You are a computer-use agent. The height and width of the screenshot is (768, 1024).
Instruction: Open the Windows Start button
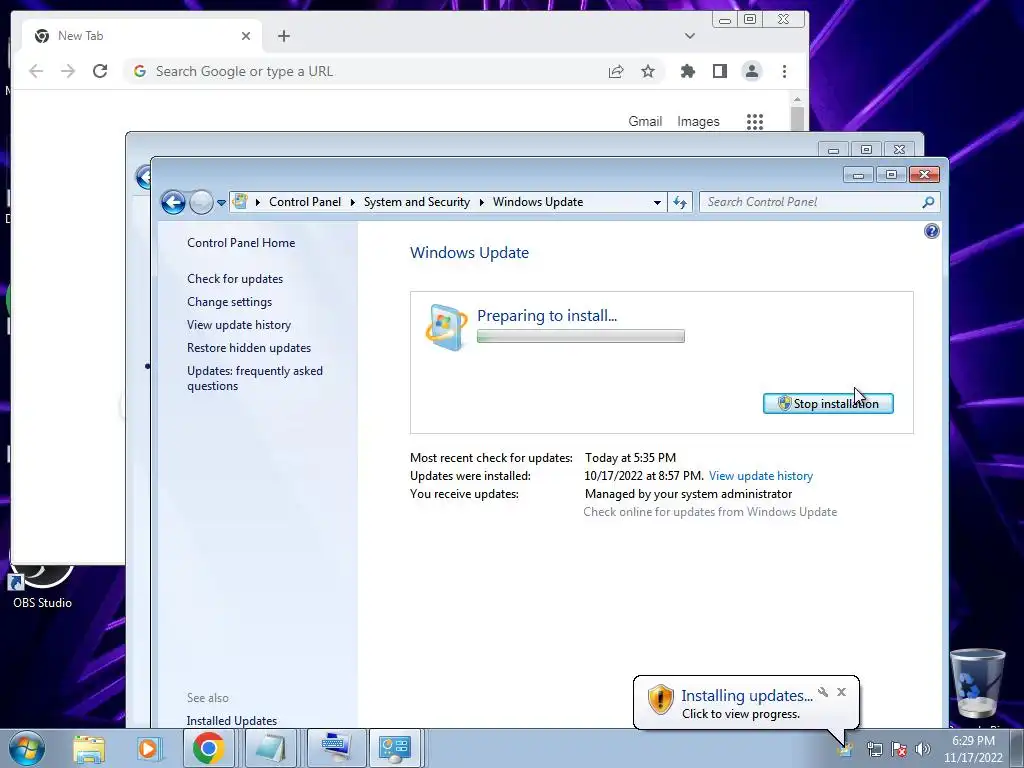pyautogui.click(x=27, y=748)
